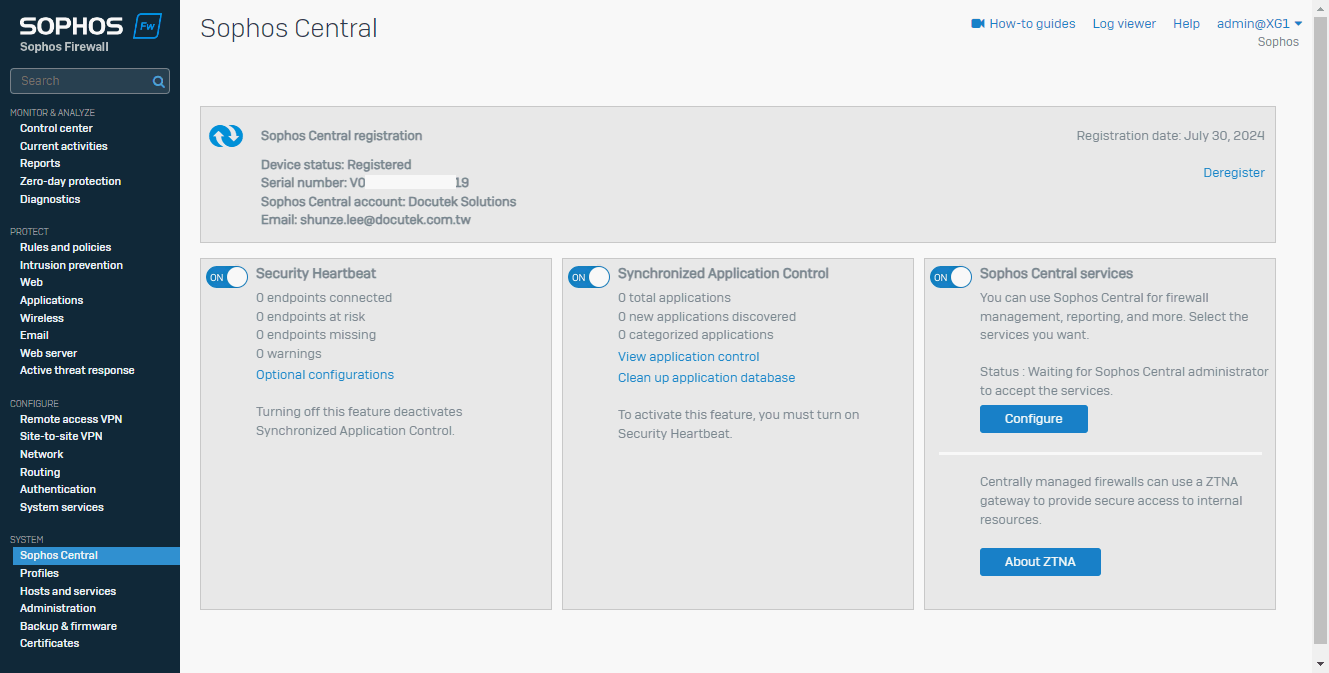Go to Email protection menu item
The image size is (1329, 673).
point(34,335)
